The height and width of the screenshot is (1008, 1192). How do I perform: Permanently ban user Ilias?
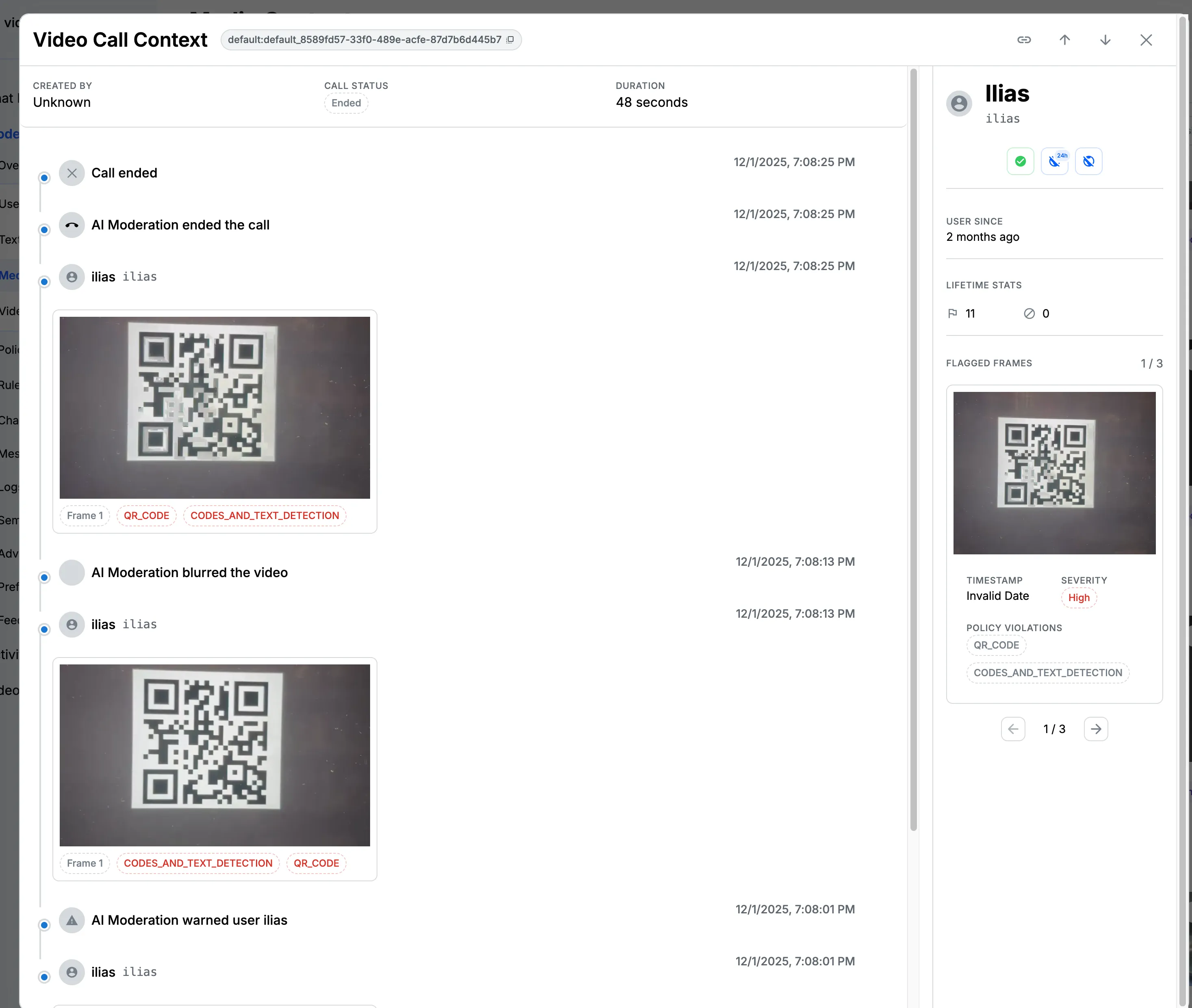coord(1088,161)
